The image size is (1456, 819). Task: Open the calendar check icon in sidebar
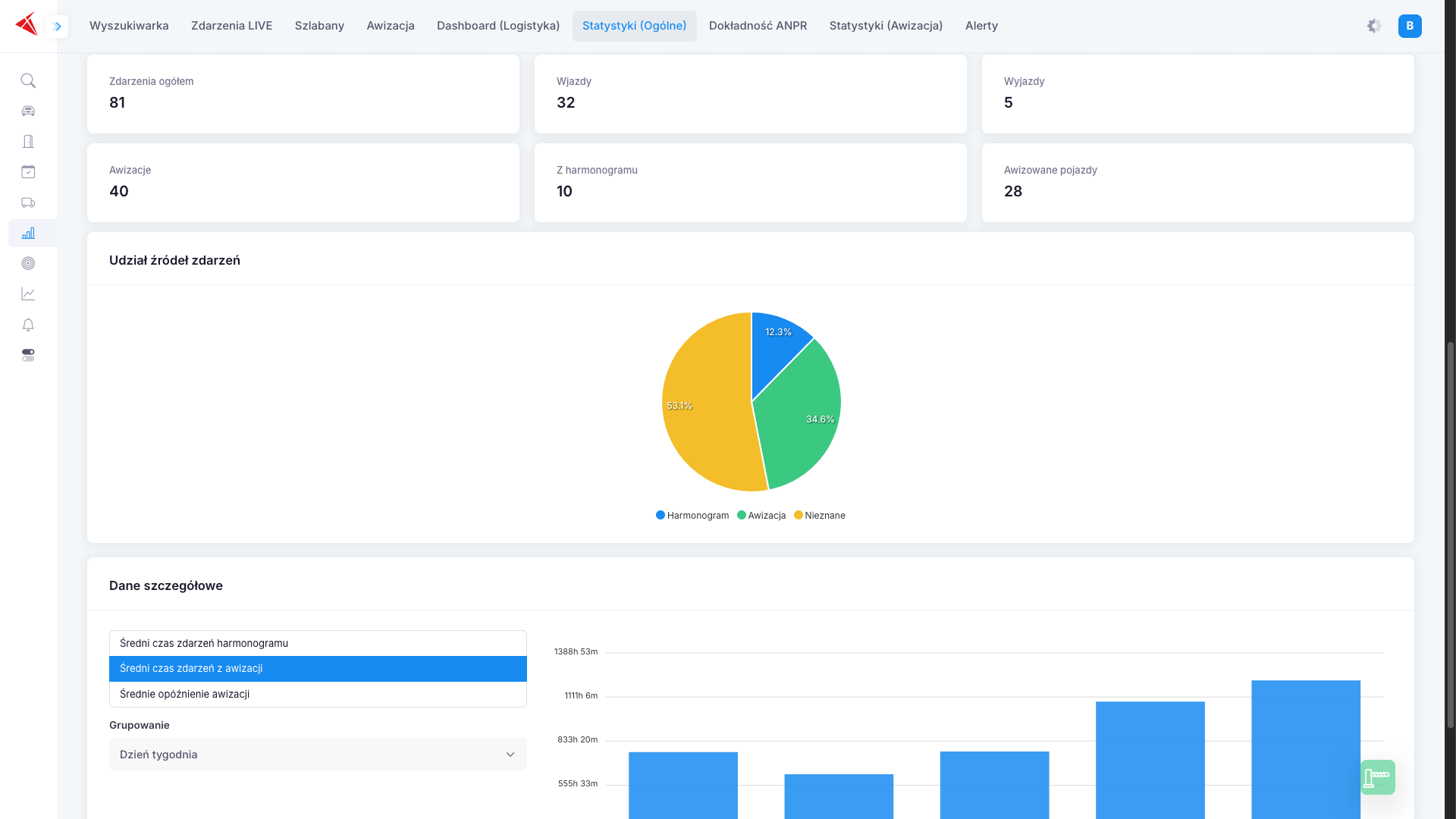[28, 172]
